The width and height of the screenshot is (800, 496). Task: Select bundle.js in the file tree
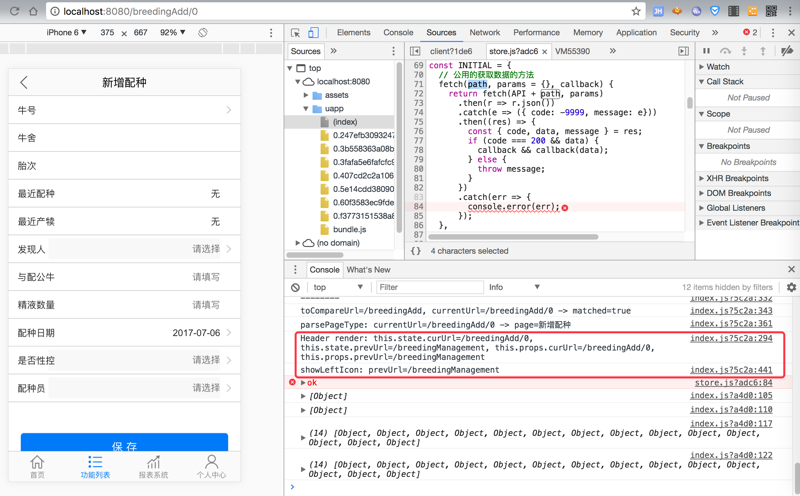pos(349,230)
